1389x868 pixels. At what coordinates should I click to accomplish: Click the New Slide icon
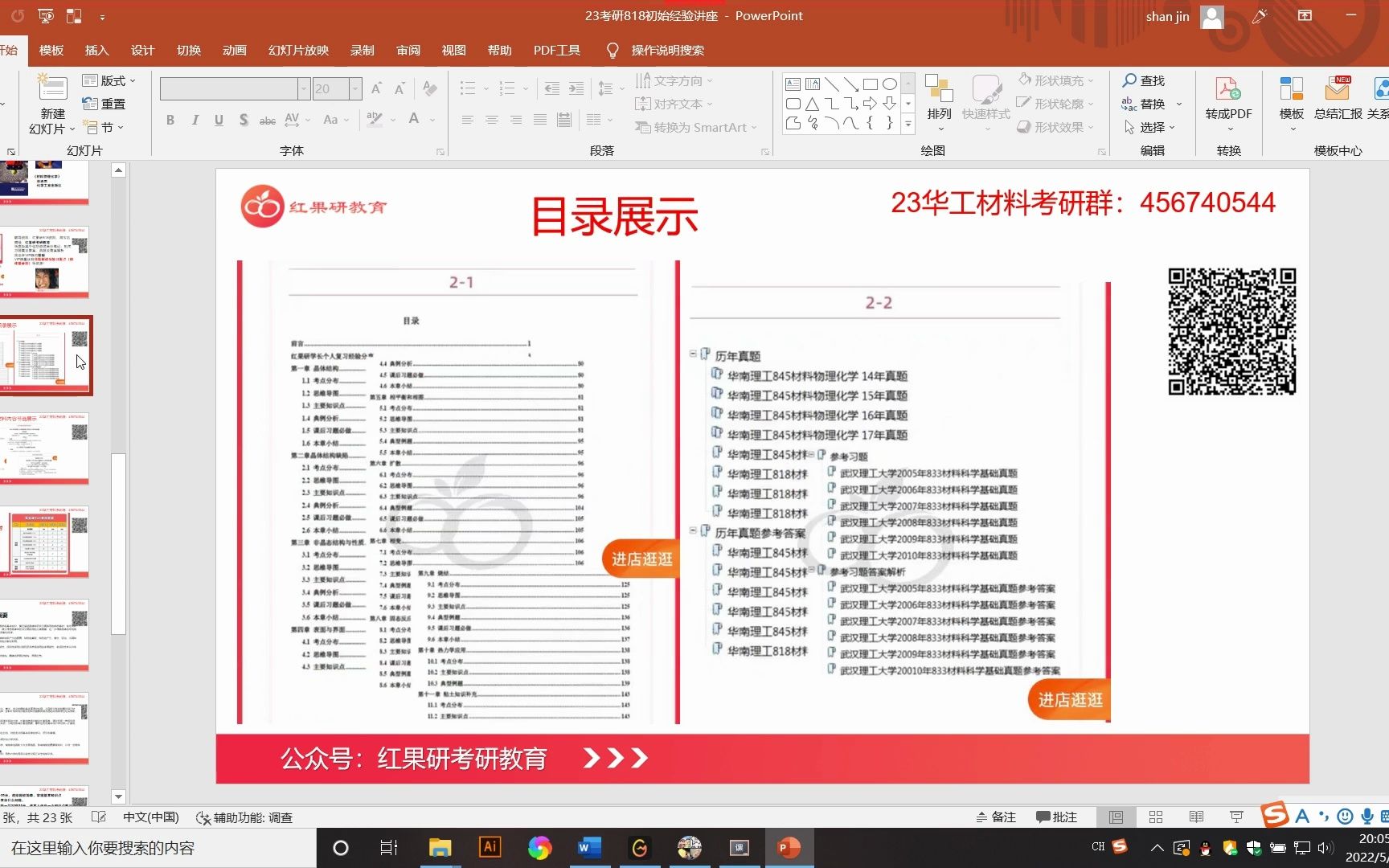(x=52, y=88)
